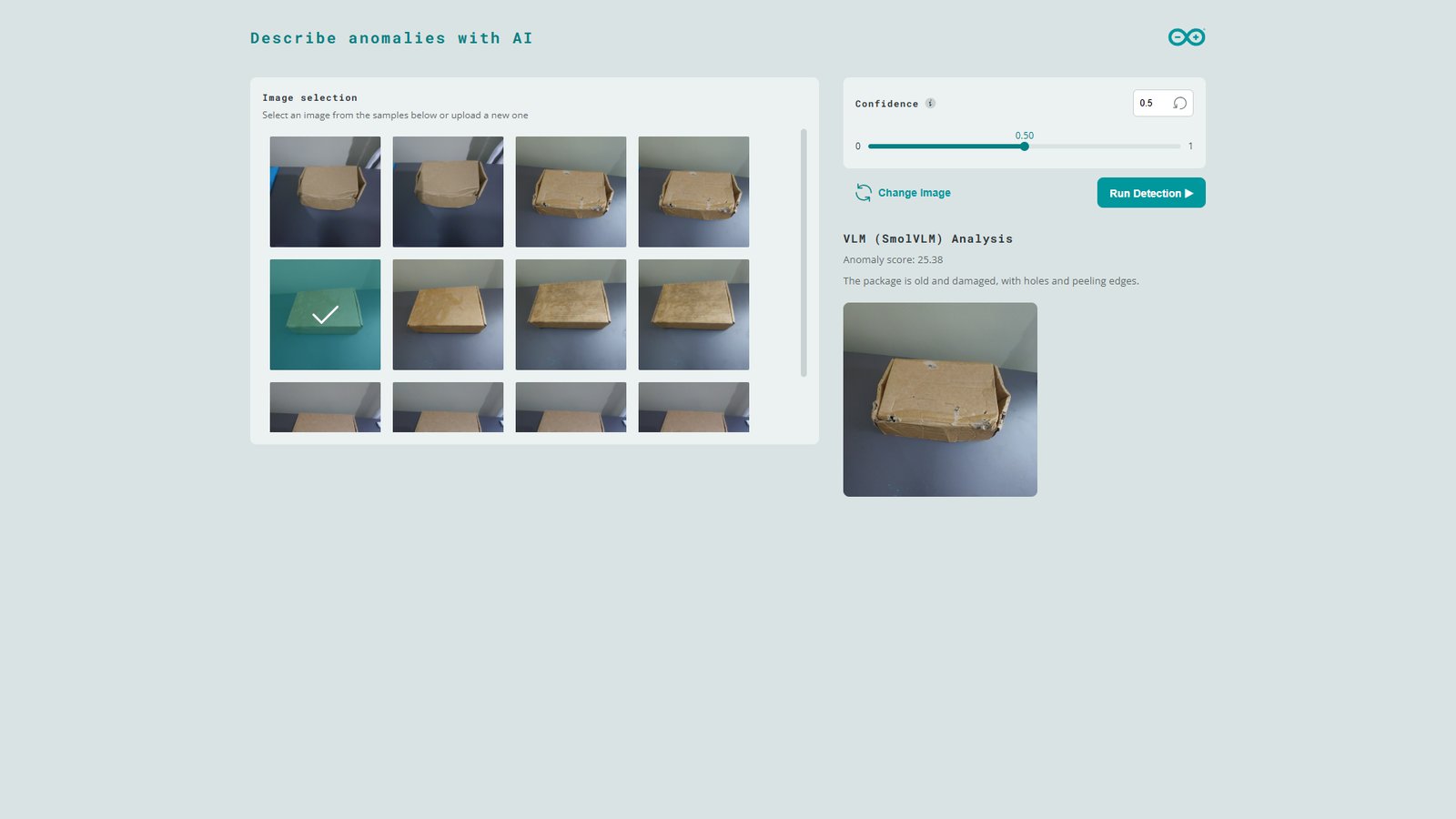Image resolution: width=1456 pixels, height=819 pixels.
Task: Select the third sample image in the top row
Action: (x=571, y=192)
